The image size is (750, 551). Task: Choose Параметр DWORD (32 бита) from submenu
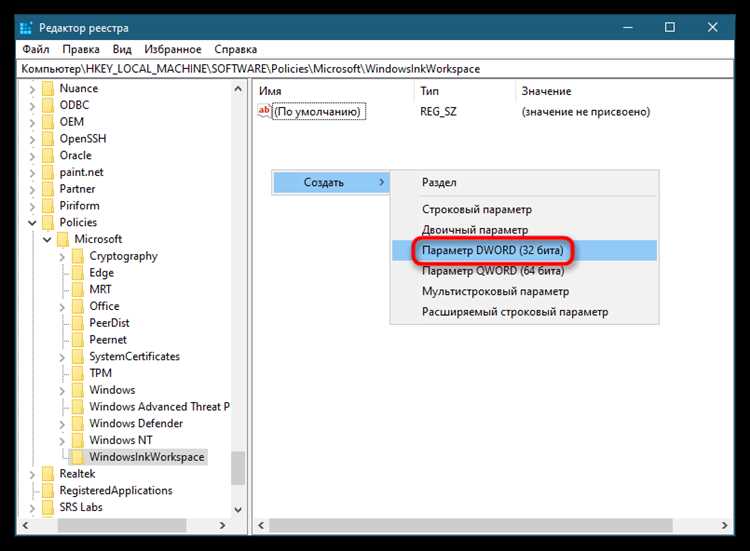click(524, 250)
